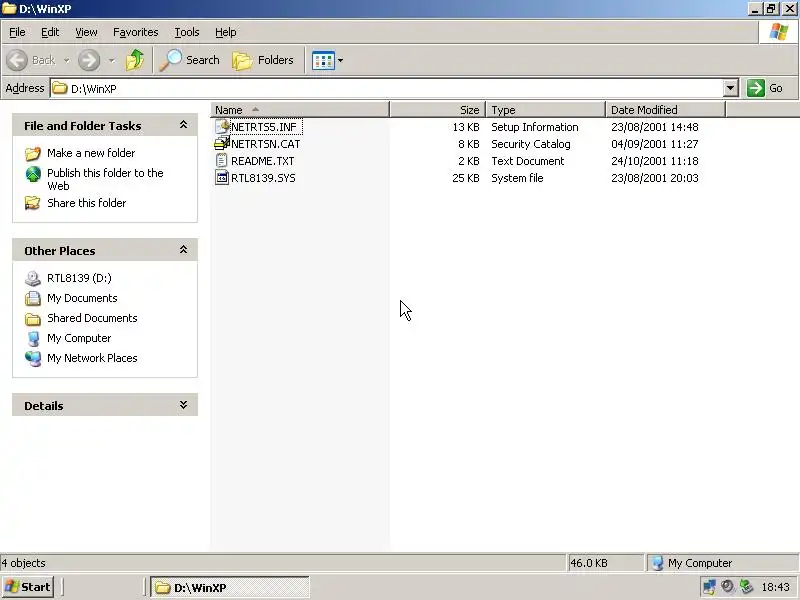Click the Safely Remove Hardware tray icon
This screenshot has width=800, height=600.
746,587
